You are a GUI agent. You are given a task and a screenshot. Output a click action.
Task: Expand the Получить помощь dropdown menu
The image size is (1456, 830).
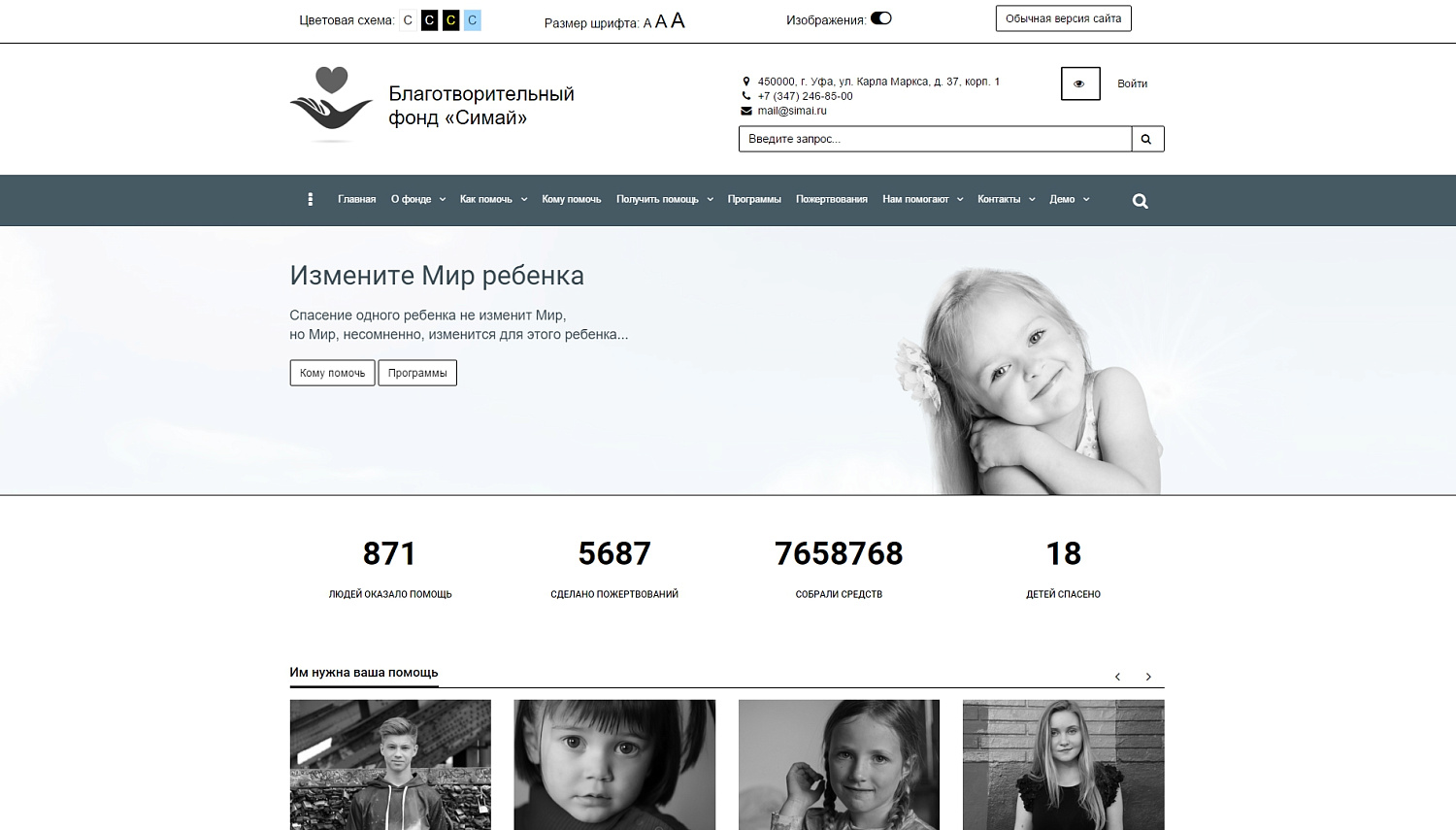pyautogui.click(x=665, y=199)
